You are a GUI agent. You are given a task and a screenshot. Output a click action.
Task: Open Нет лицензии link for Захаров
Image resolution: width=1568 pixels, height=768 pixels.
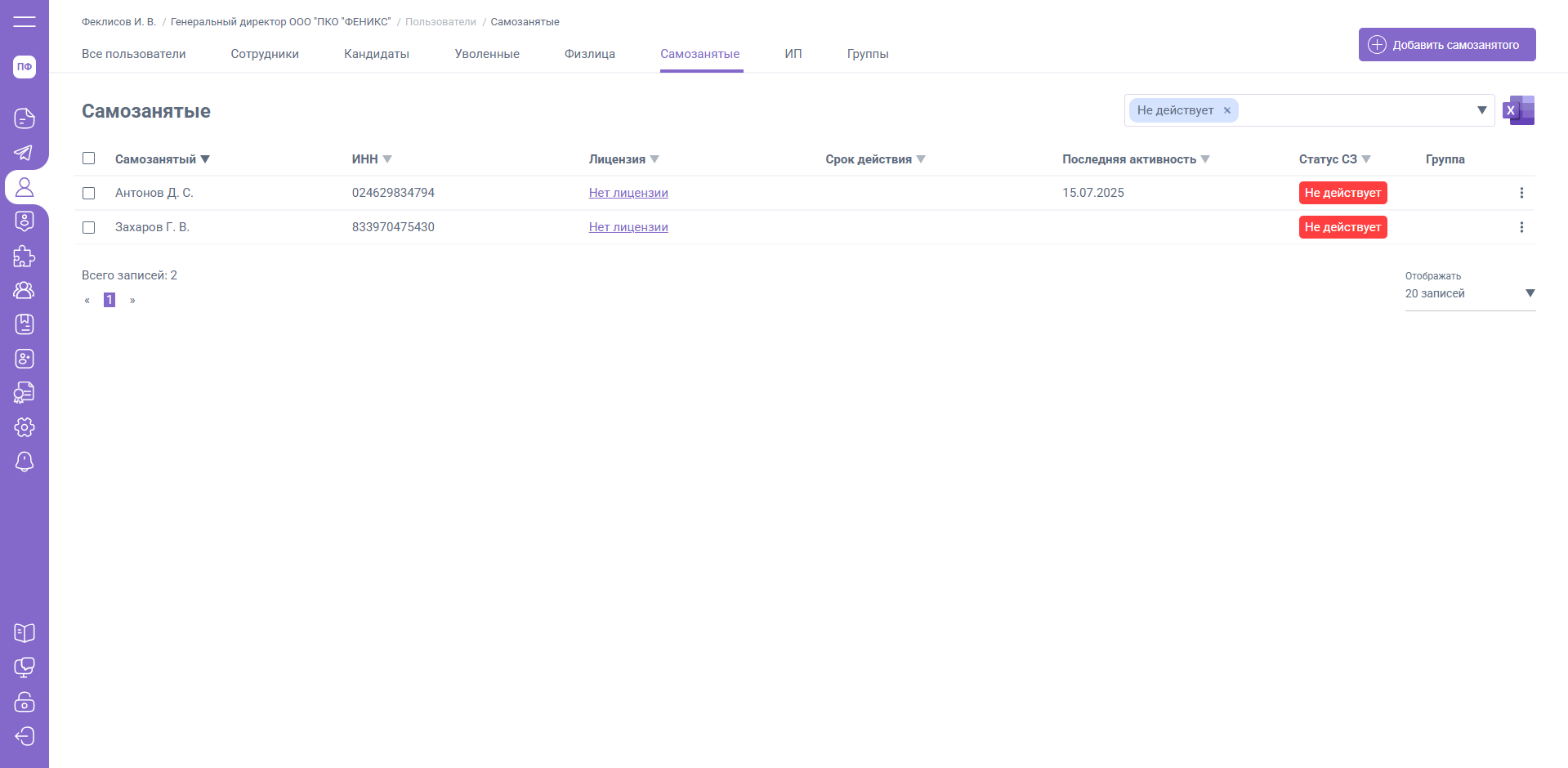click(x=628, y=227)
